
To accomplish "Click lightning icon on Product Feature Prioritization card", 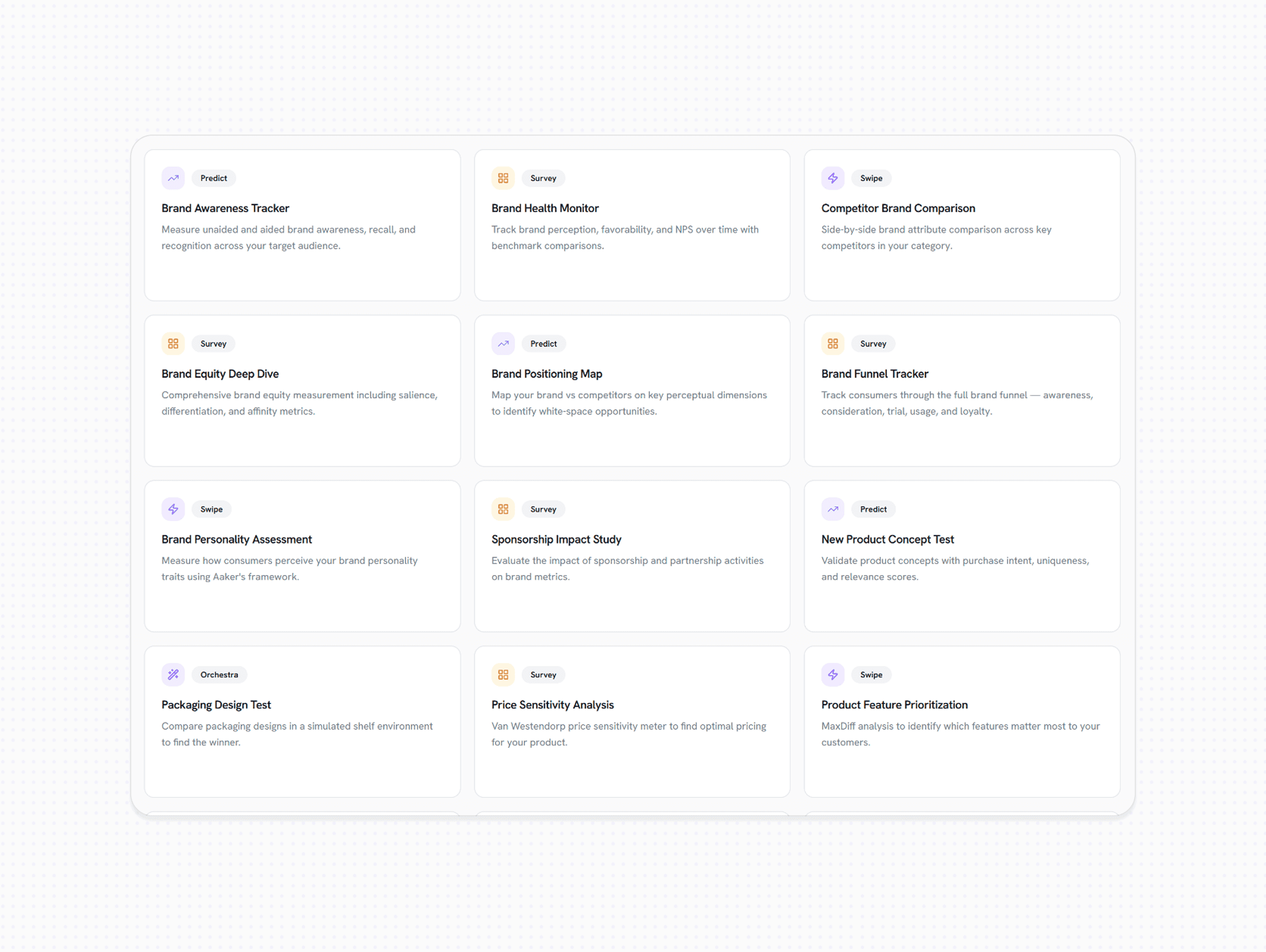I will 833,675.
